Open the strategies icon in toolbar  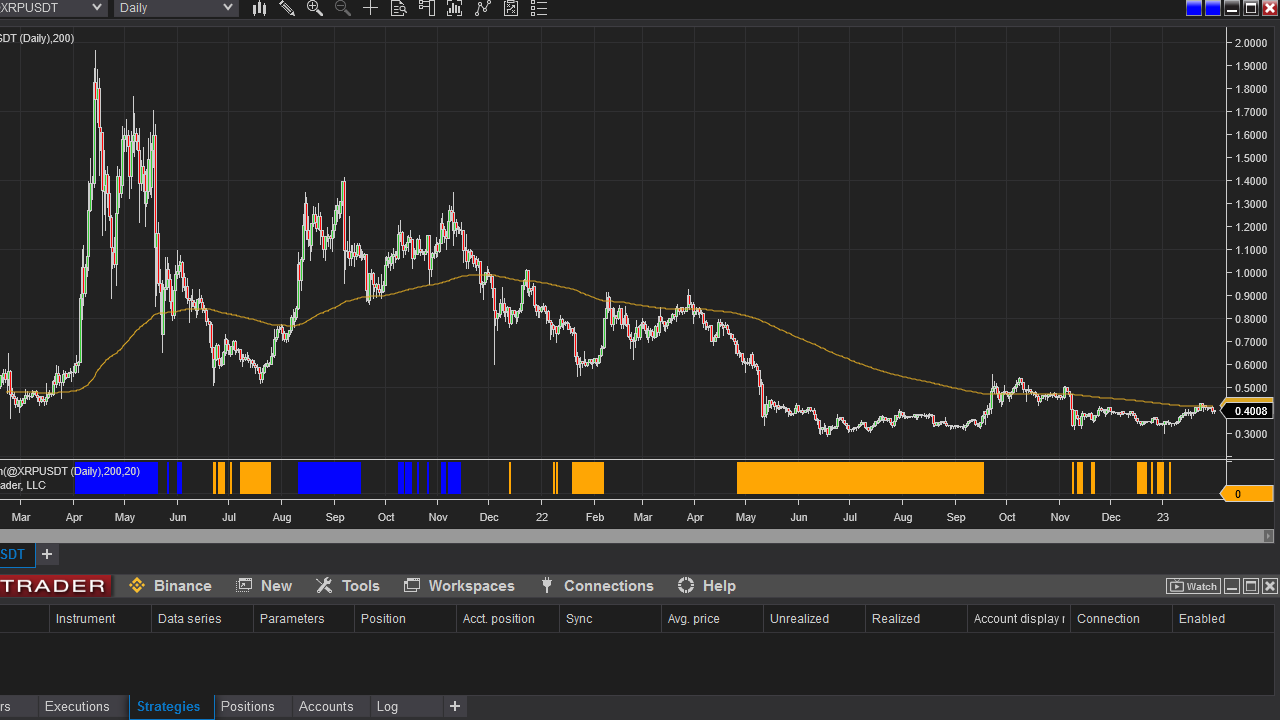511,8
